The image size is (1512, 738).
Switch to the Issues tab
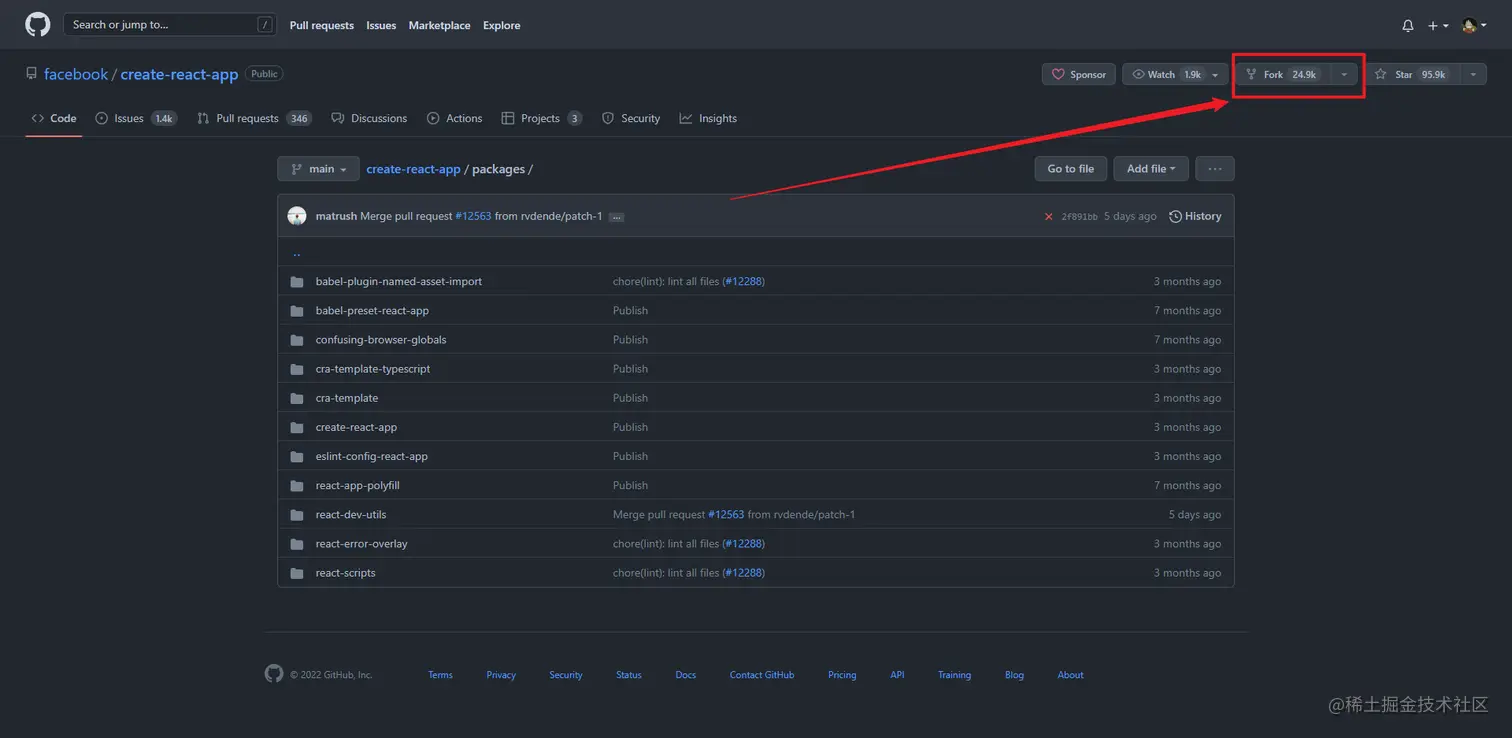128,118
